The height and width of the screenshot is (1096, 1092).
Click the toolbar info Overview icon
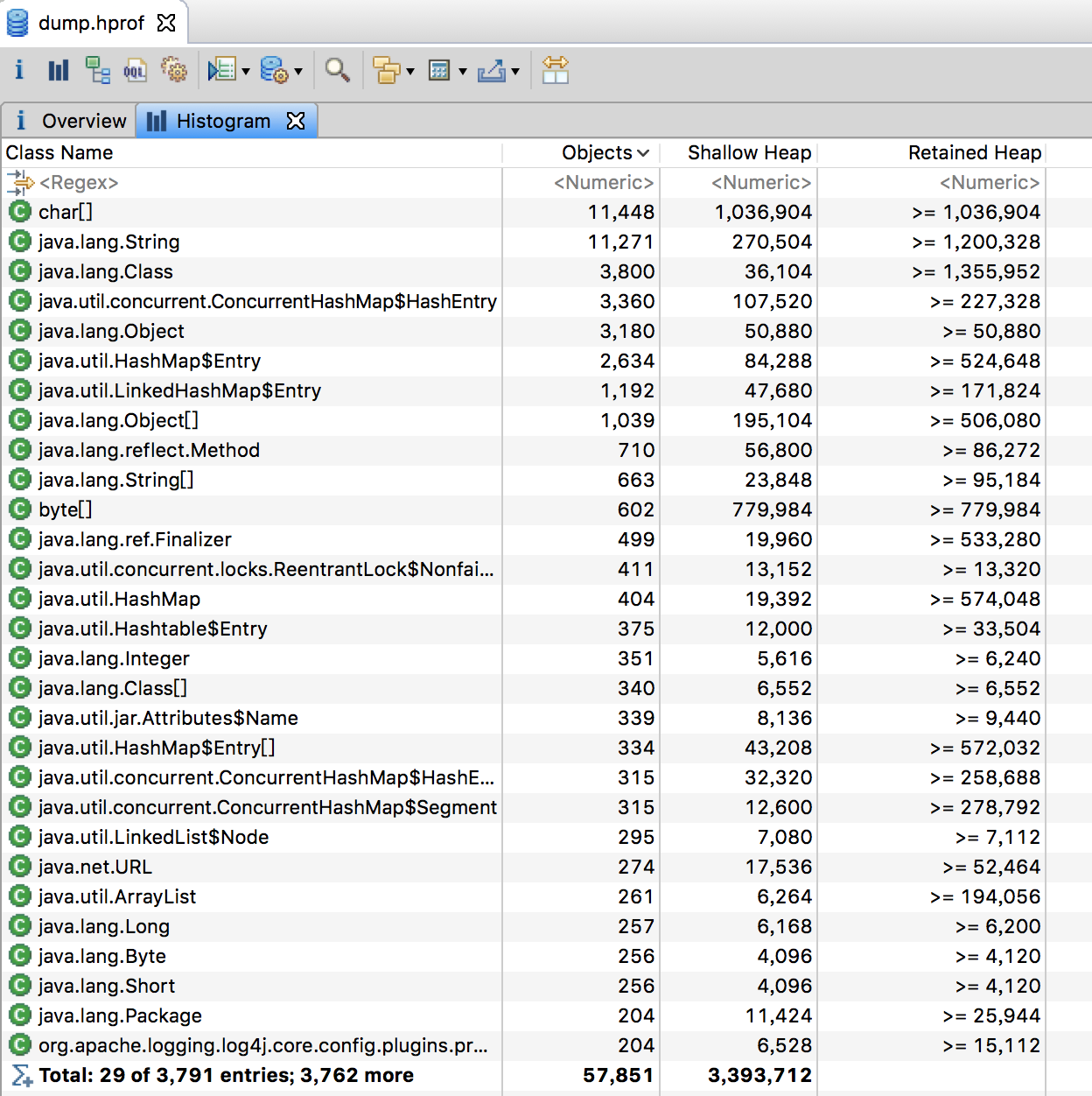pos(19,70)
